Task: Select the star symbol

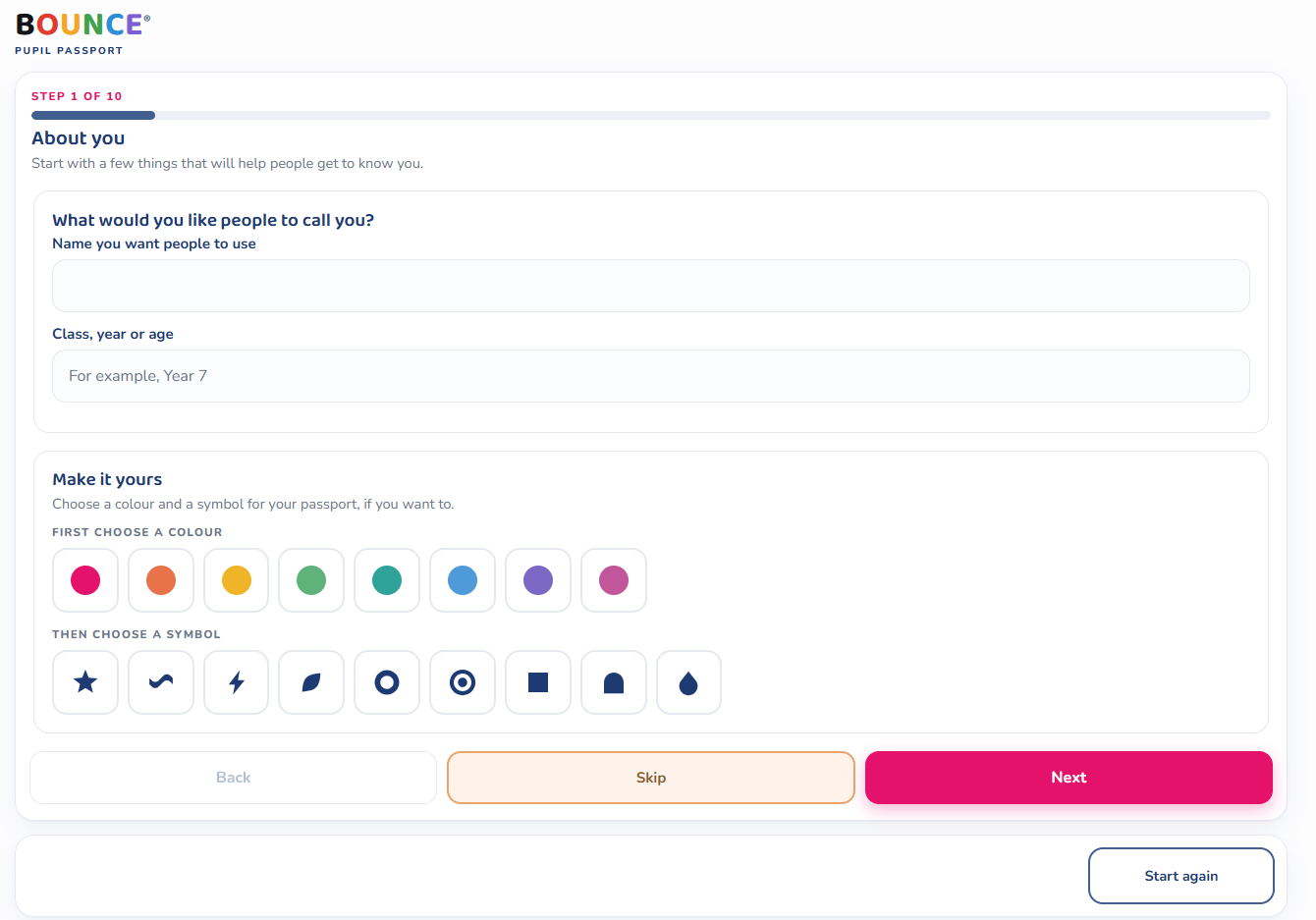Action: [85, 682]
